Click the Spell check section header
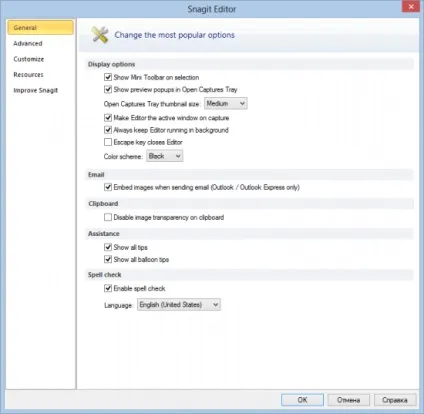424x414 pixels. [x=105, y=275]
